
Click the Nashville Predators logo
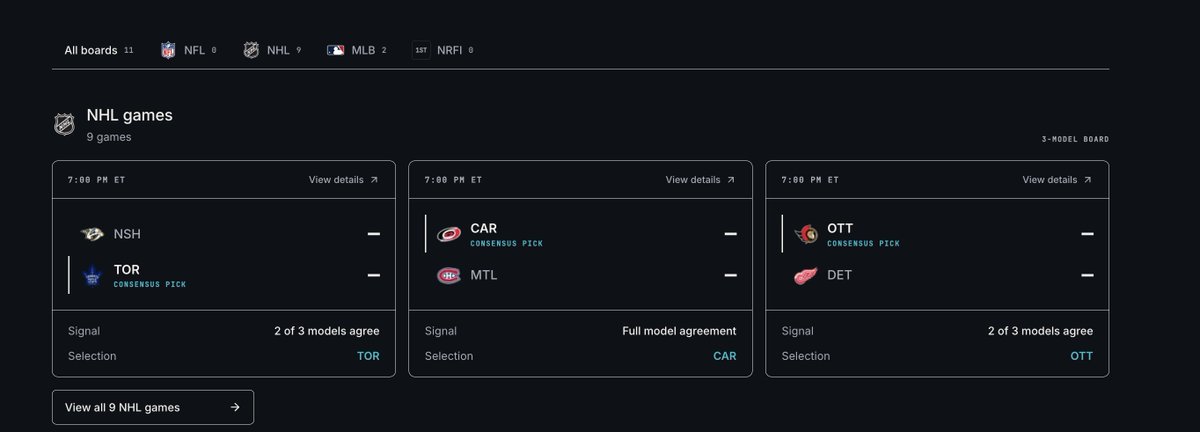93,233
